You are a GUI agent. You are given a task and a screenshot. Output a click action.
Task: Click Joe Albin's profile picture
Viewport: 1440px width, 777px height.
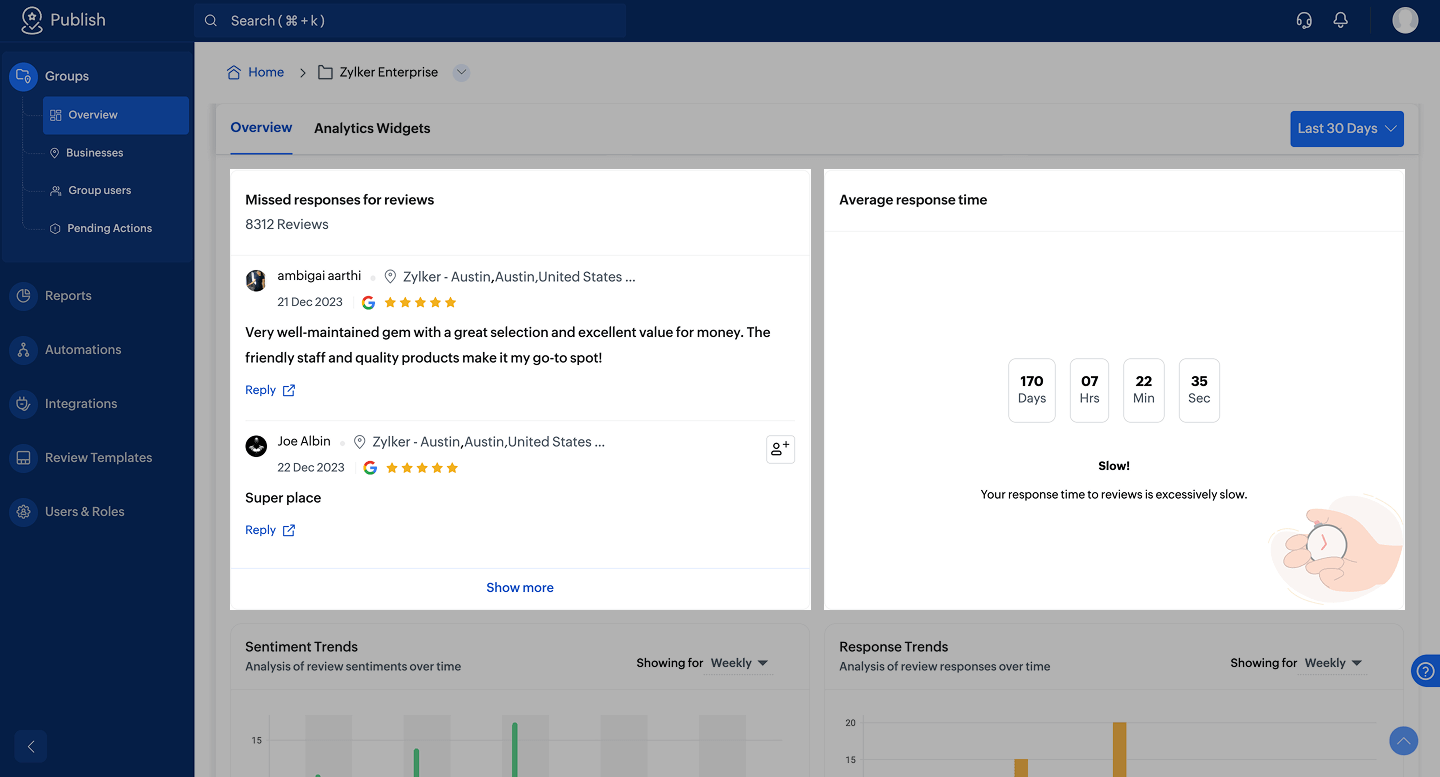[256, 445]
